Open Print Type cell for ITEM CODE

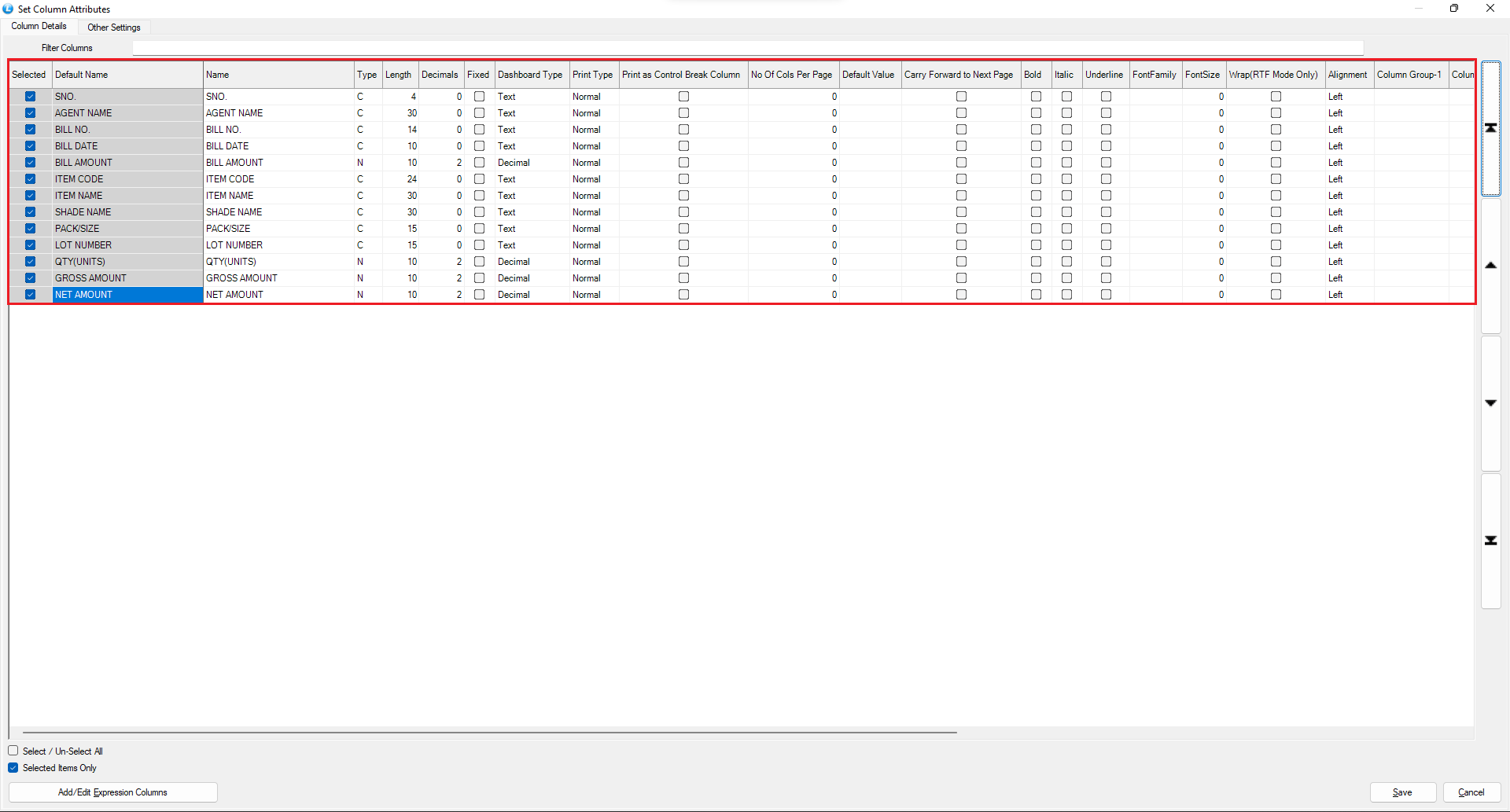(594, 179)
